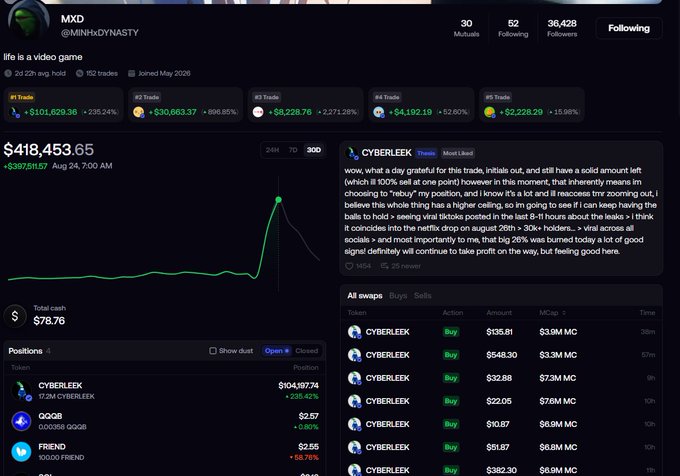This screenshot has height=476, width=680.
Task: Open the #2 Trade card
Action: pos(186,105)
